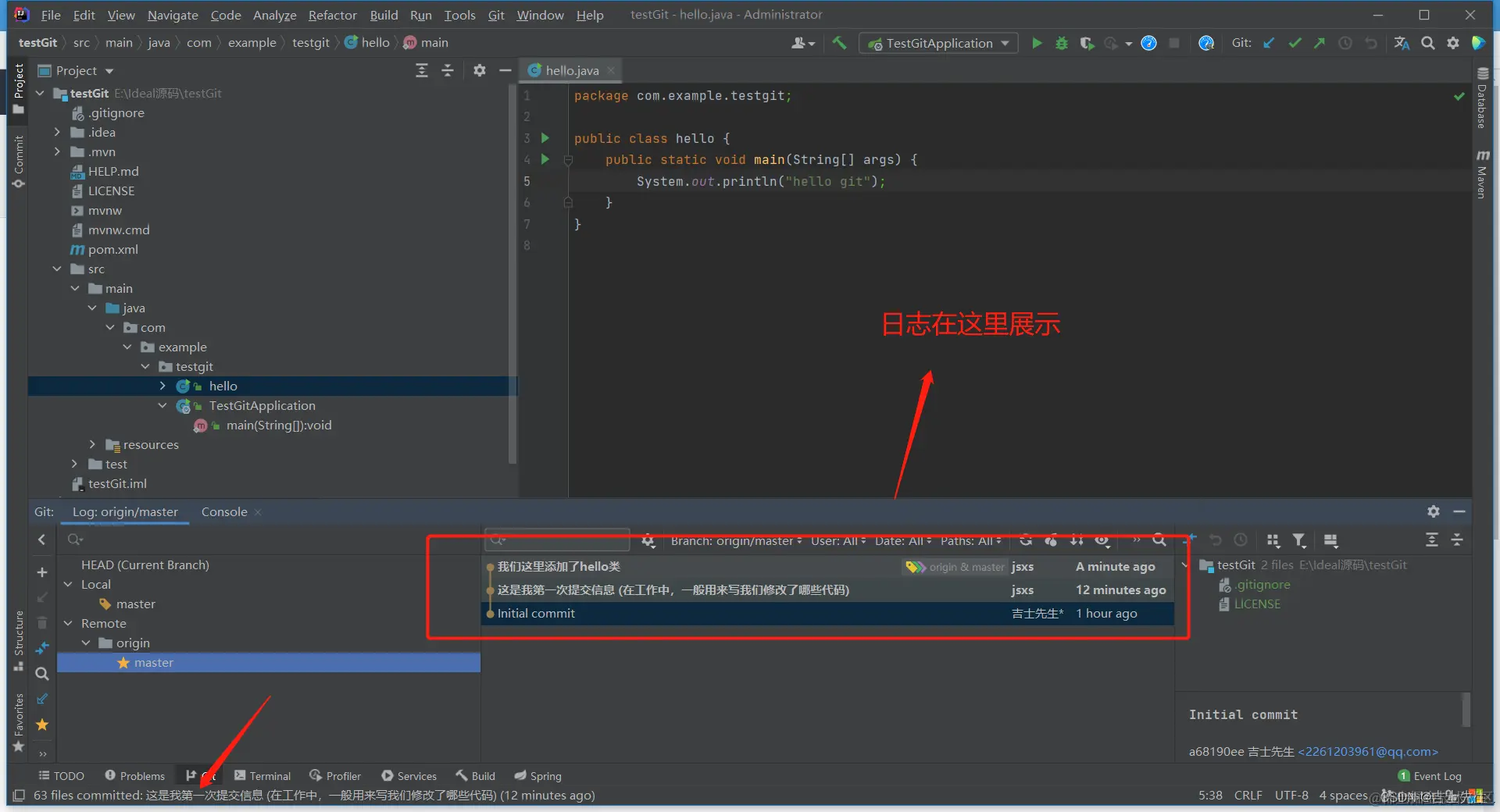This screenshot has width=1500, height=812.
Task: Open Project panel options gear
Action: [x=480, y=70]
